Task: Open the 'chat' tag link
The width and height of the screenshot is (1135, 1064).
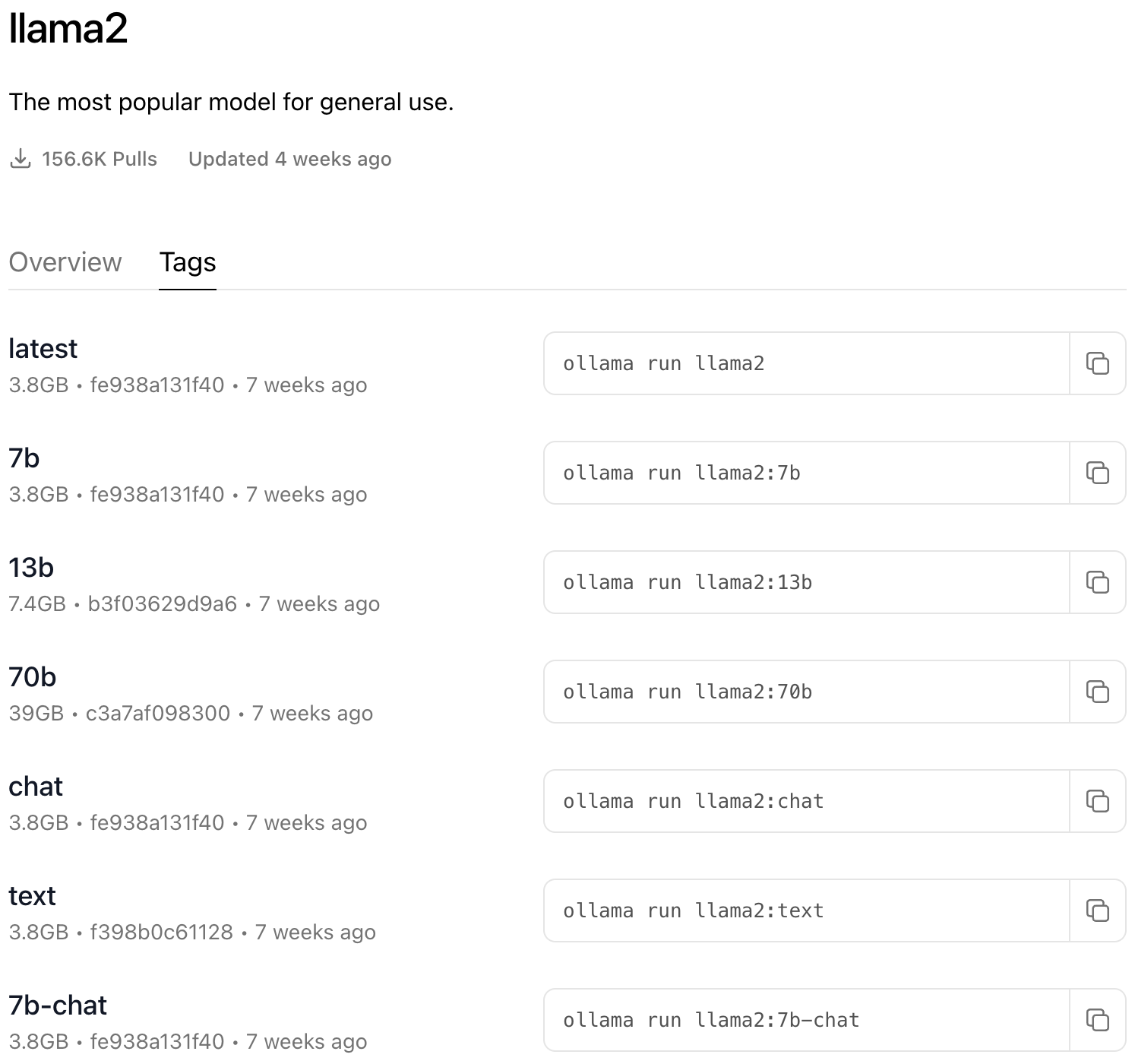Action: [36, 787]
